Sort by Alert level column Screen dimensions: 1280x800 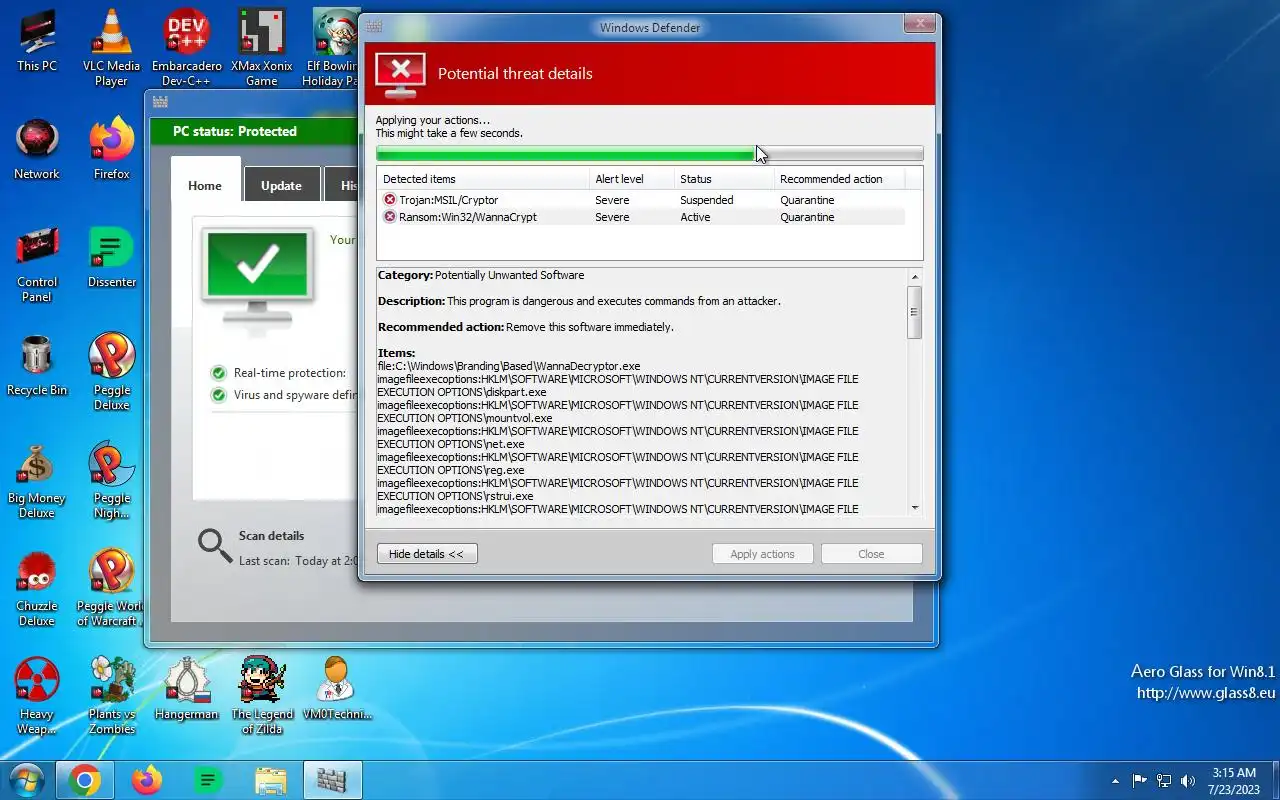tap(631, 179)
